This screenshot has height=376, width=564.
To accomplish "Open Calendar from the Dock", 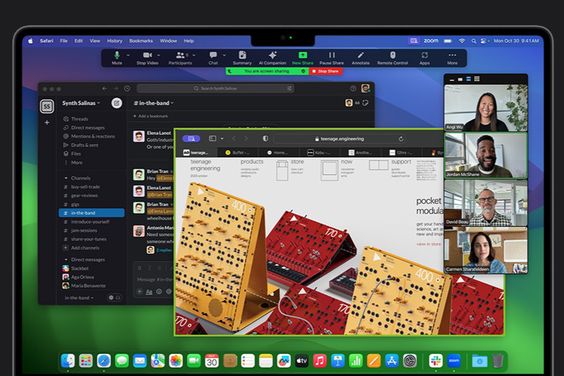I will coord(212,361).
